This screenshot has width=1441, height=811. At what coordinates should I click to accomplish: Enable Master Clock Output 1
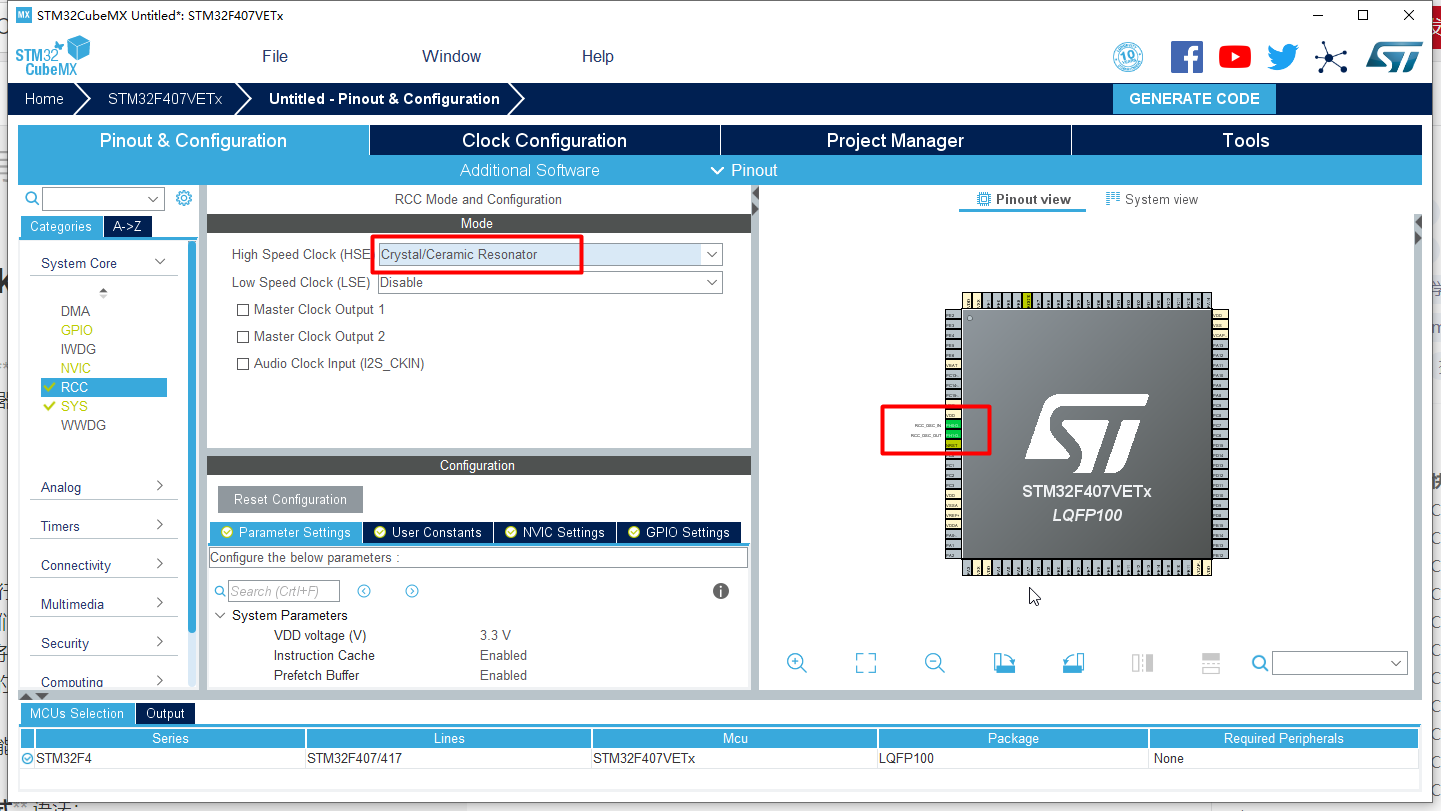[x=243, y=309]
